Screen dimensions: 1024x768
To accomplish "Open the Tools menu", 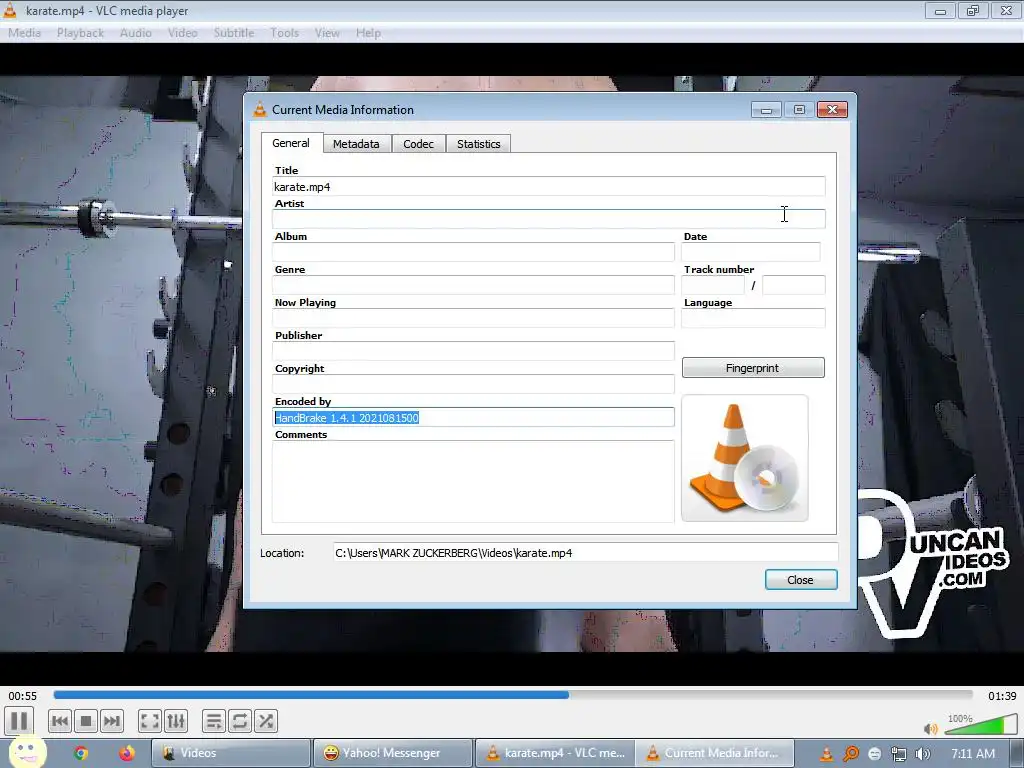I will coord(284,33).
